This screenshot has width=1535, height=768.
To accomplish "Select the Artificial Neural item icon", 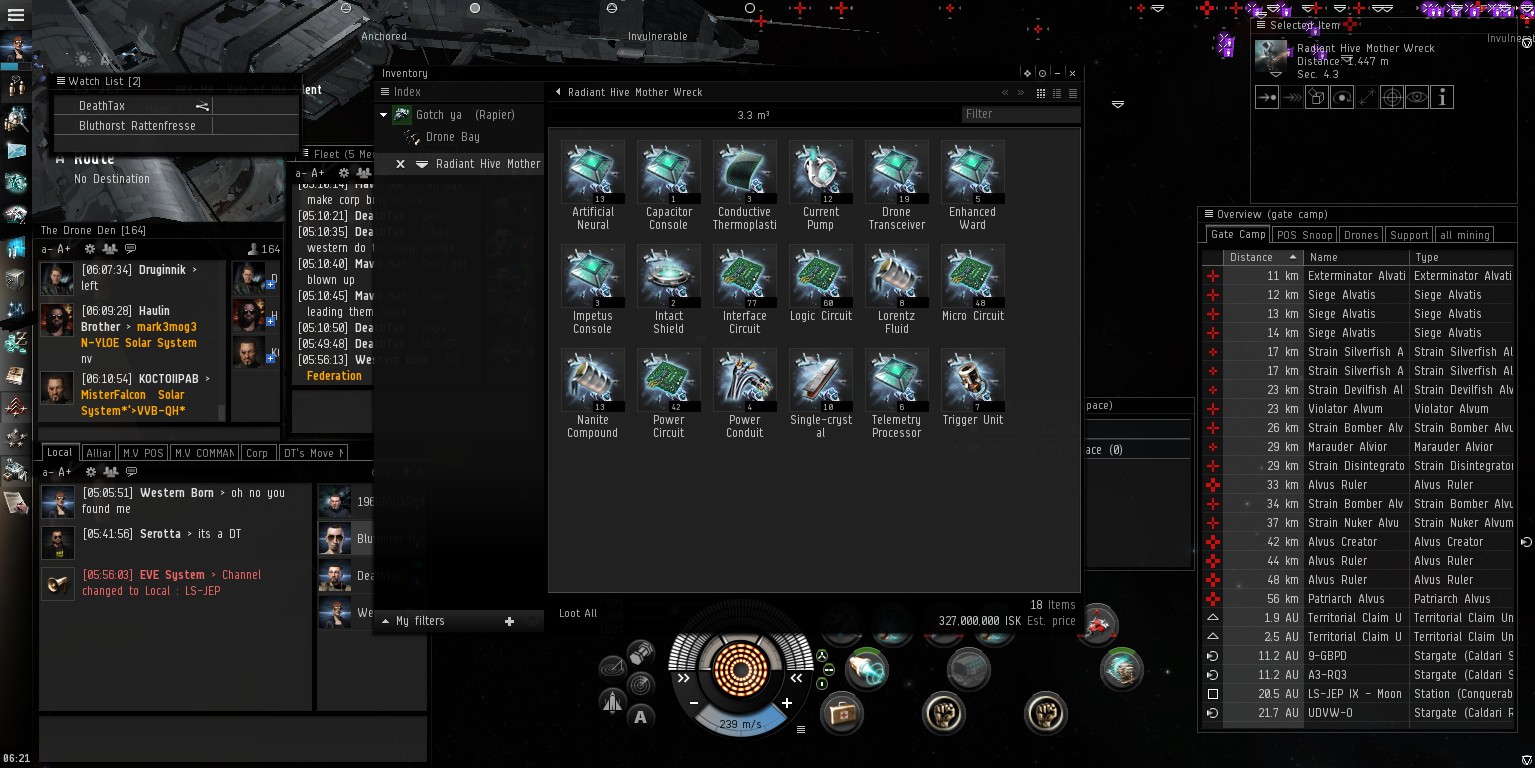I will 593,172.
